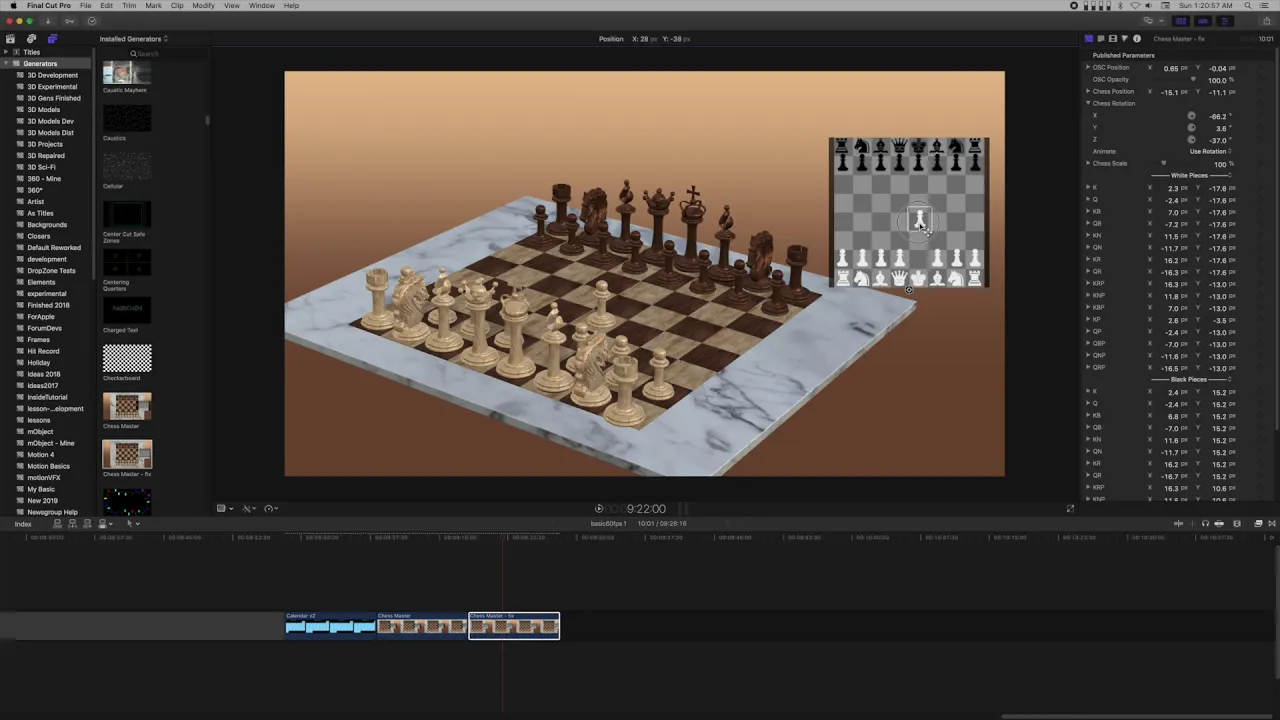Open the retime speedometer popup
1280x720 pixels.
pos(272,509)
